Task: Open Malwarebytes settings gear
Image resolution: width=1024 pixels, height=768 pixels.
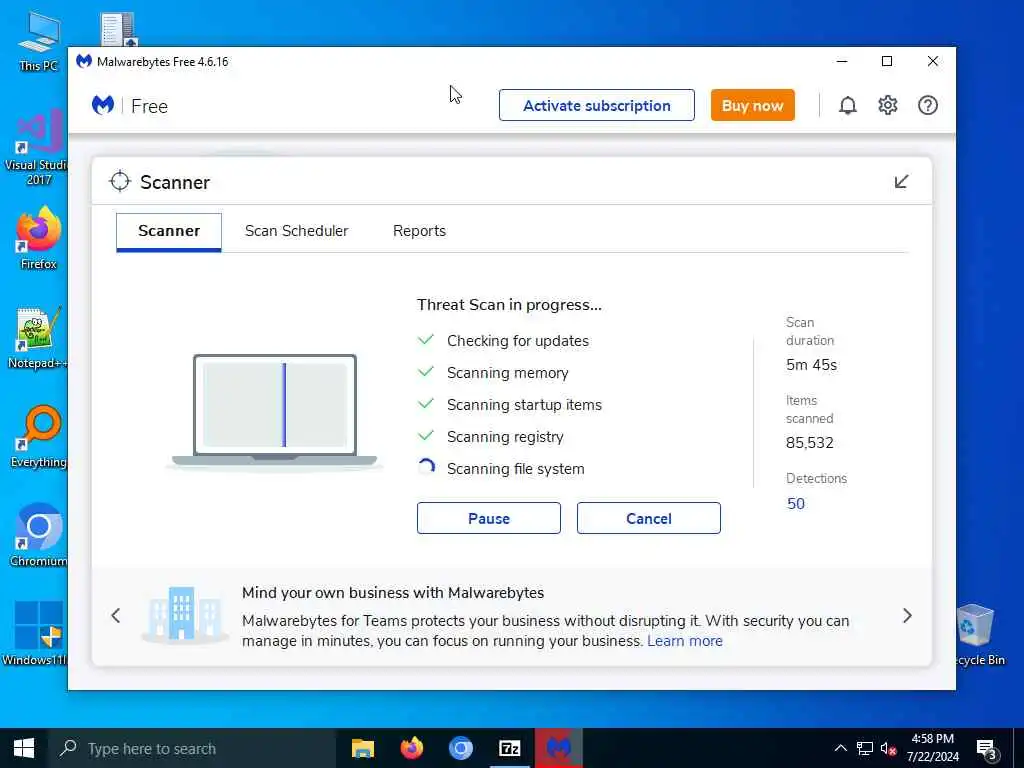Action: (888, 105)
